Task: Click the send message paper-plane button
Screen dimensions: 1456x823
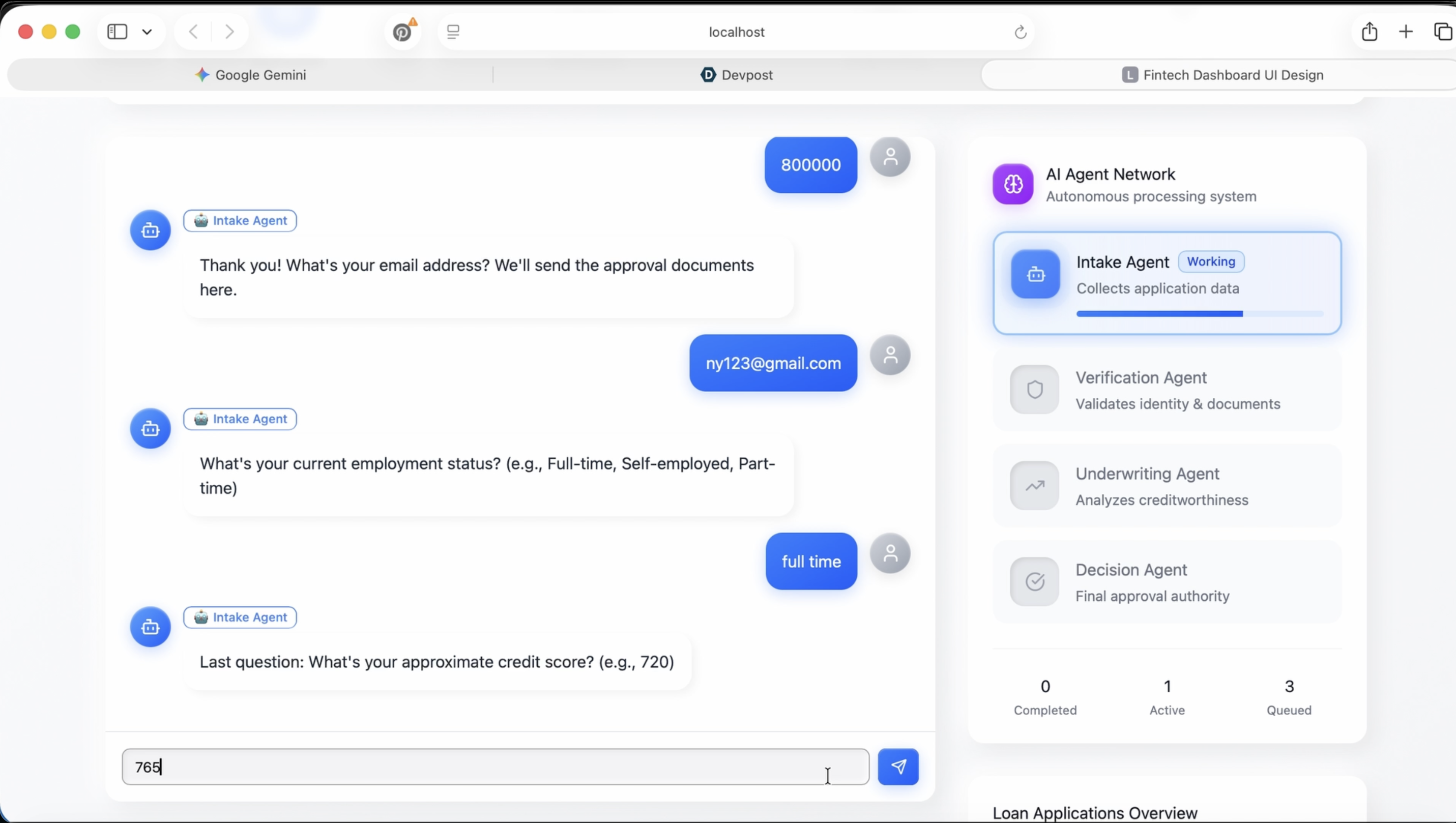Action: tap(897, 767)
